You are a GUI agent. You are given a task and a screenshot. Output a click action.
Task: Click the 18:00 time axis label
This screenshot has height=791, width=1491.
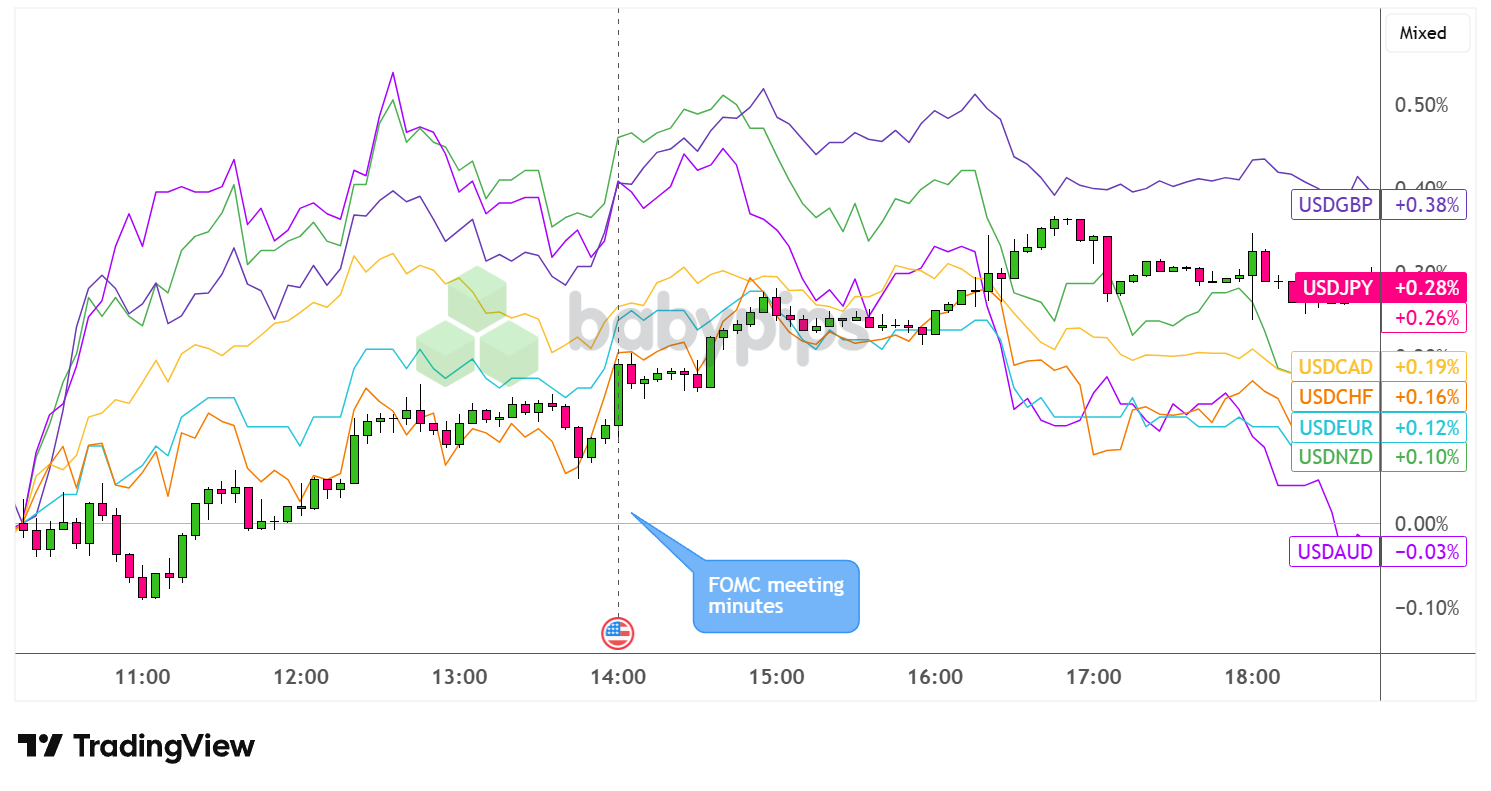[1252, 677]
